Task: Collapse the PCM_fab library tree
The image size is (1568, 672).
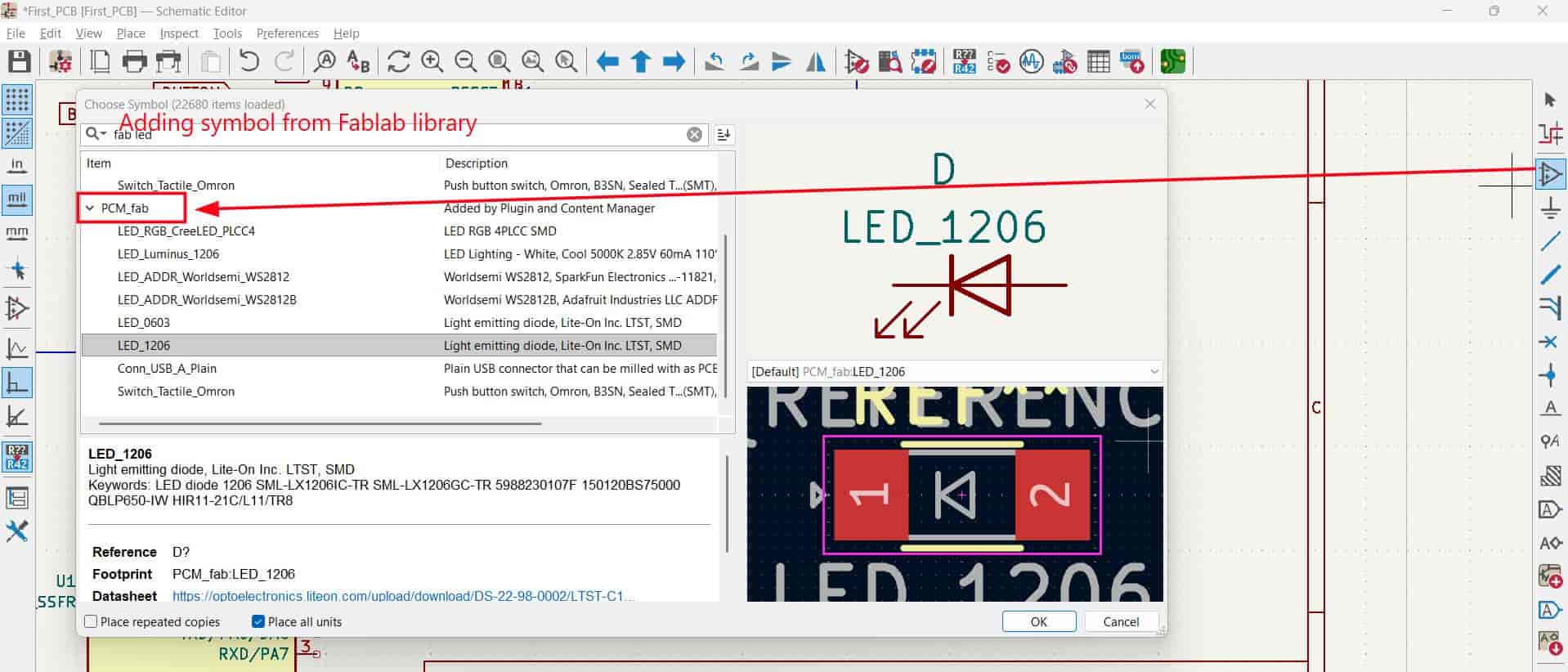Action: (90, 208)
